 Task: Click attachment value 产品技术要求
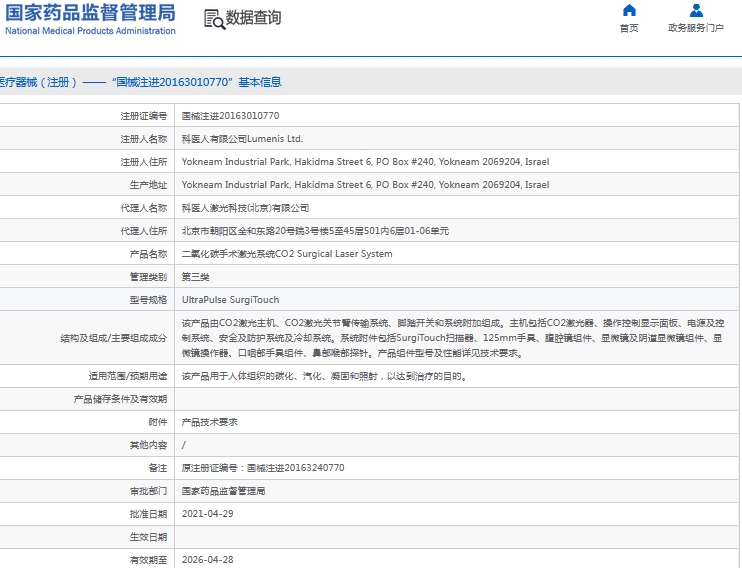pos(209,422)
